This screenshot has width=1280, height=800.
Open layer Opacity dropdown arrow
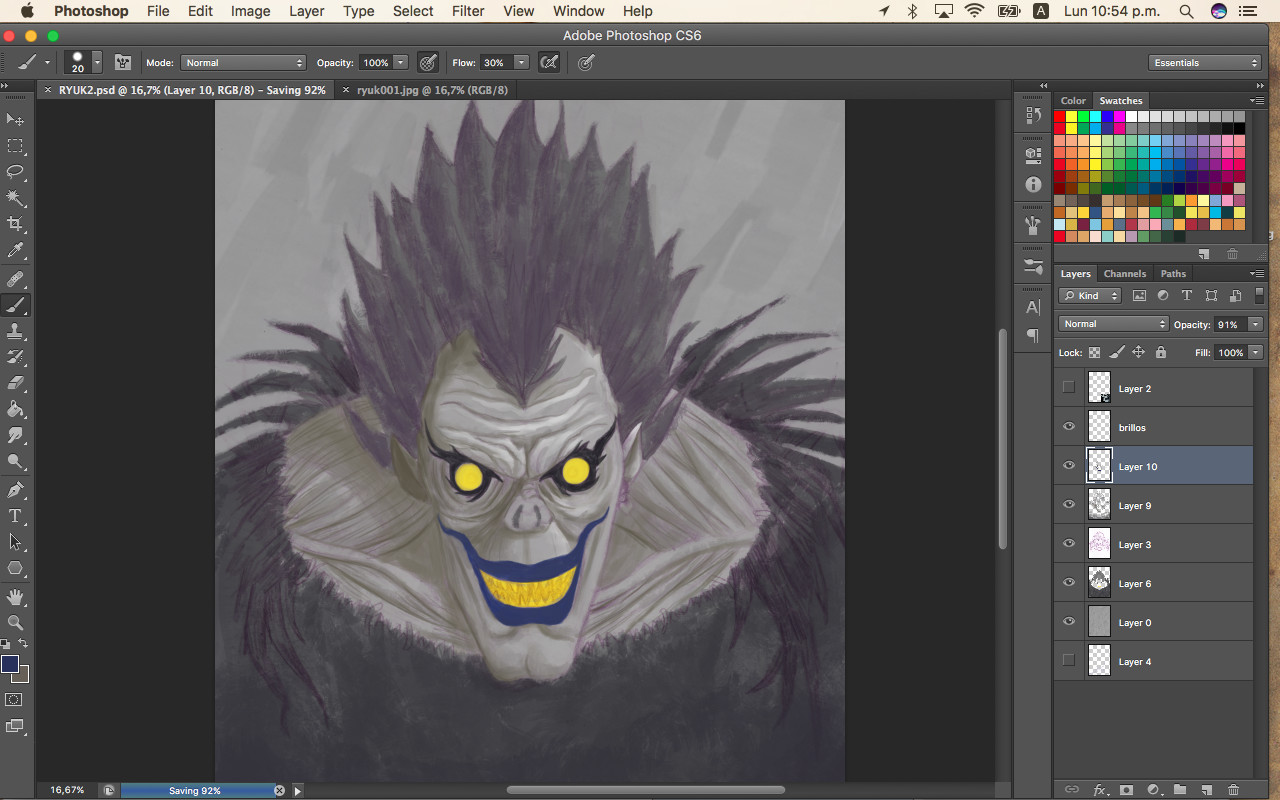coord(1255,324)
